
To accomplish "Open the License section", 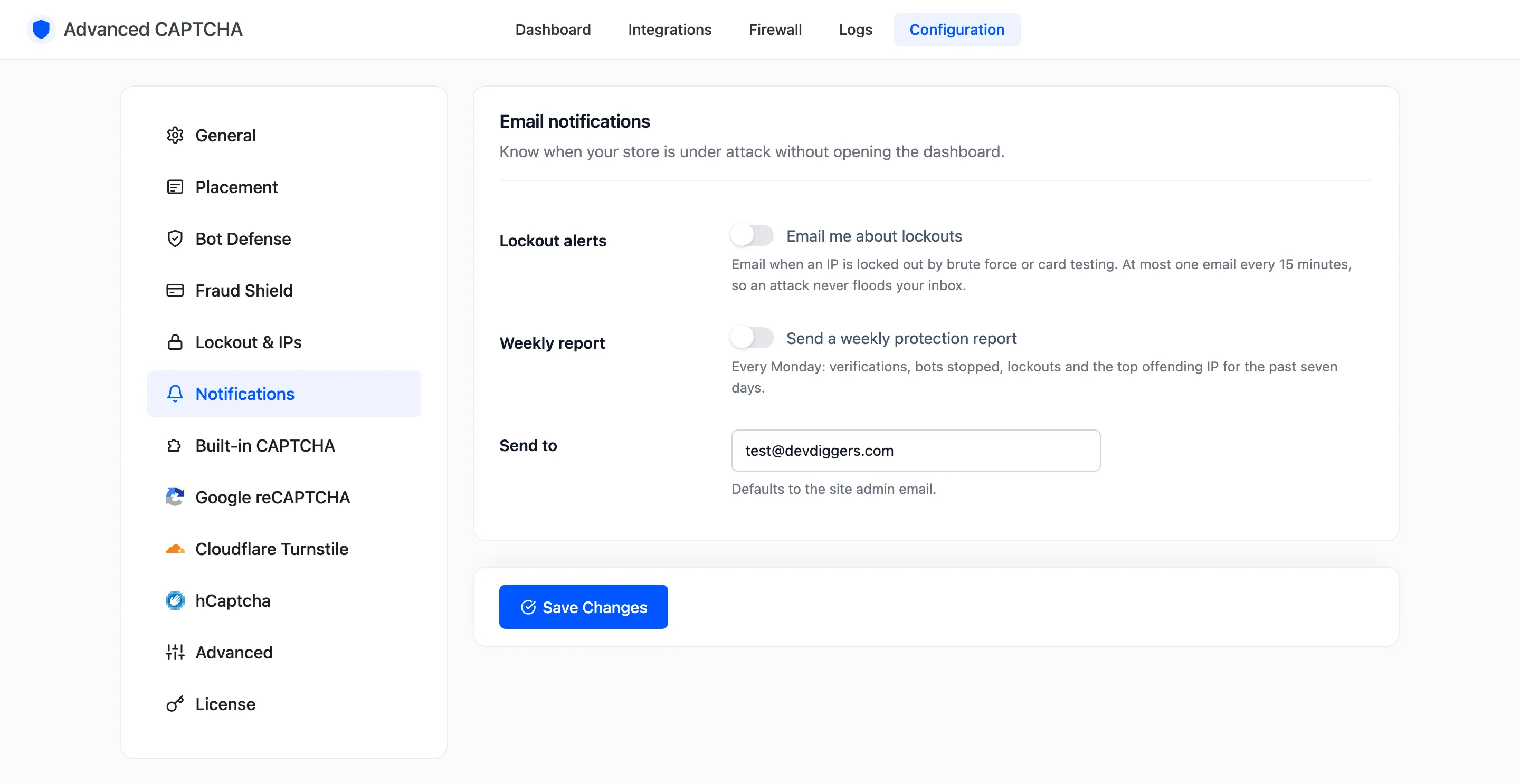I will point(284,704).
